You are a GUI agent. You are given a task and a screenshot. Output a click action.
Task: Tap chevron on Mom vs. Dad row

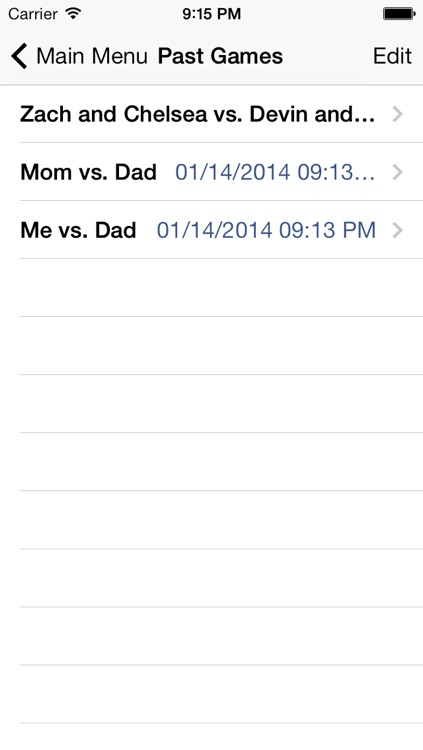[397, 172]
